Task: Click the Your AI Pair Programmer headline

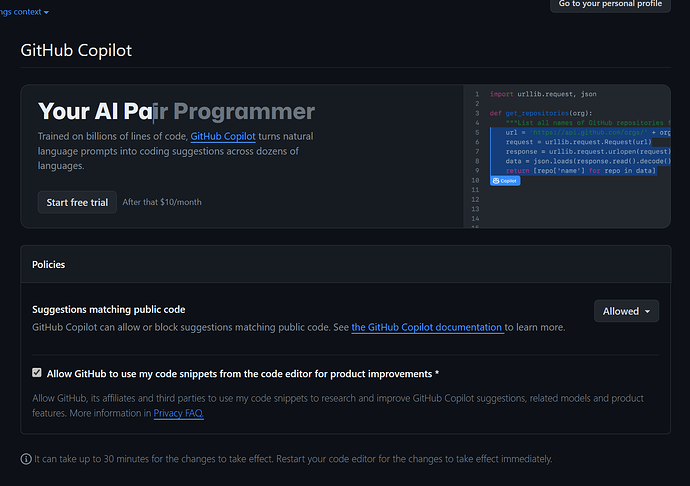Action: [x=176, y=111]
